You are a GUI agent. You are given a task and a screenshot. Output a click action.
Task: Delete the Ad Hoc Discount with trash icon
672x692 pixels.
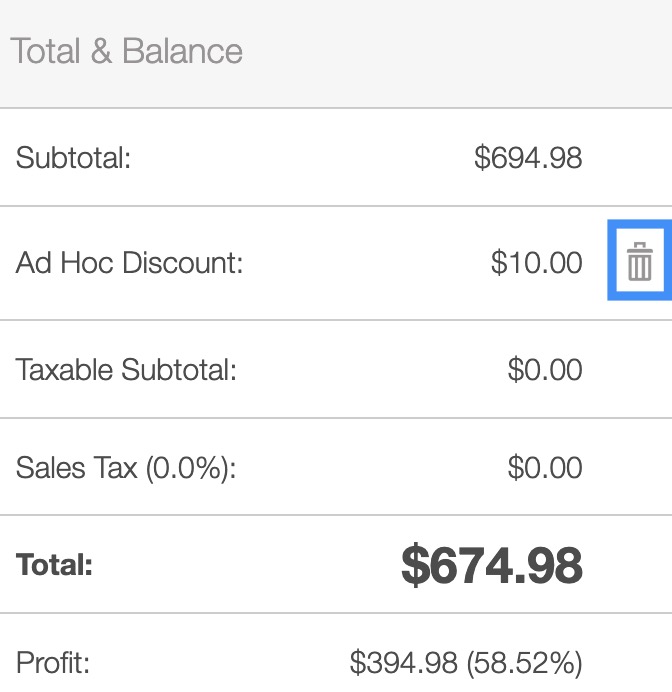click(x=640, y=262)
